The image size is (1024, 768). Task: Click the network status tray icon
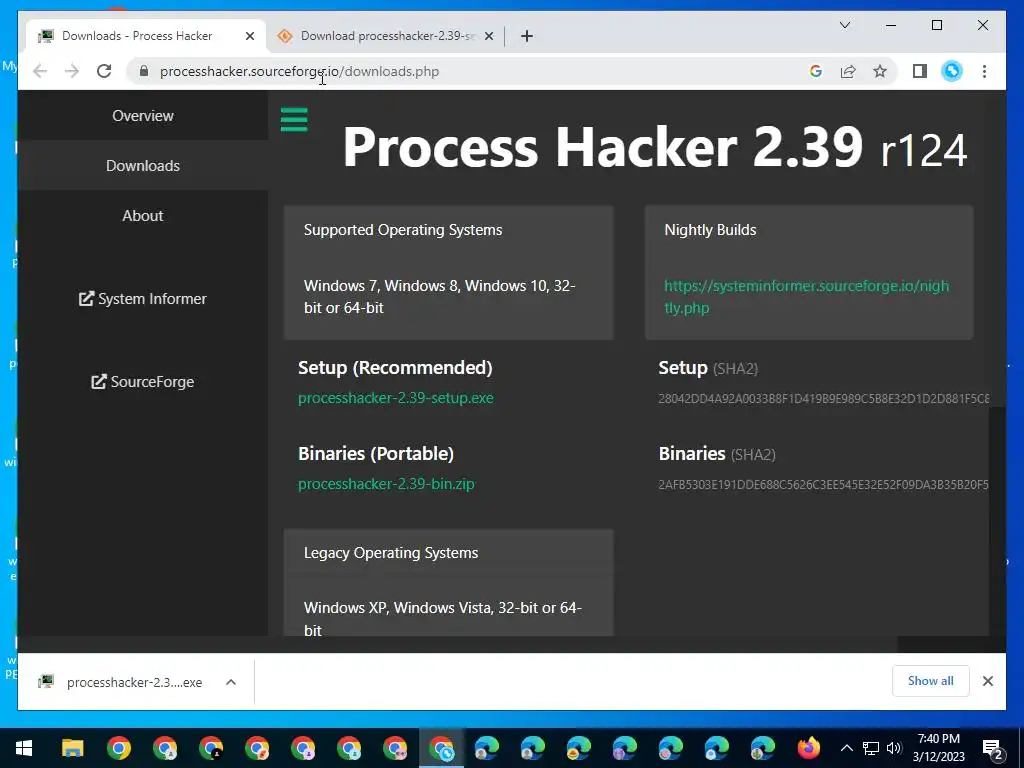click(871, 748)
